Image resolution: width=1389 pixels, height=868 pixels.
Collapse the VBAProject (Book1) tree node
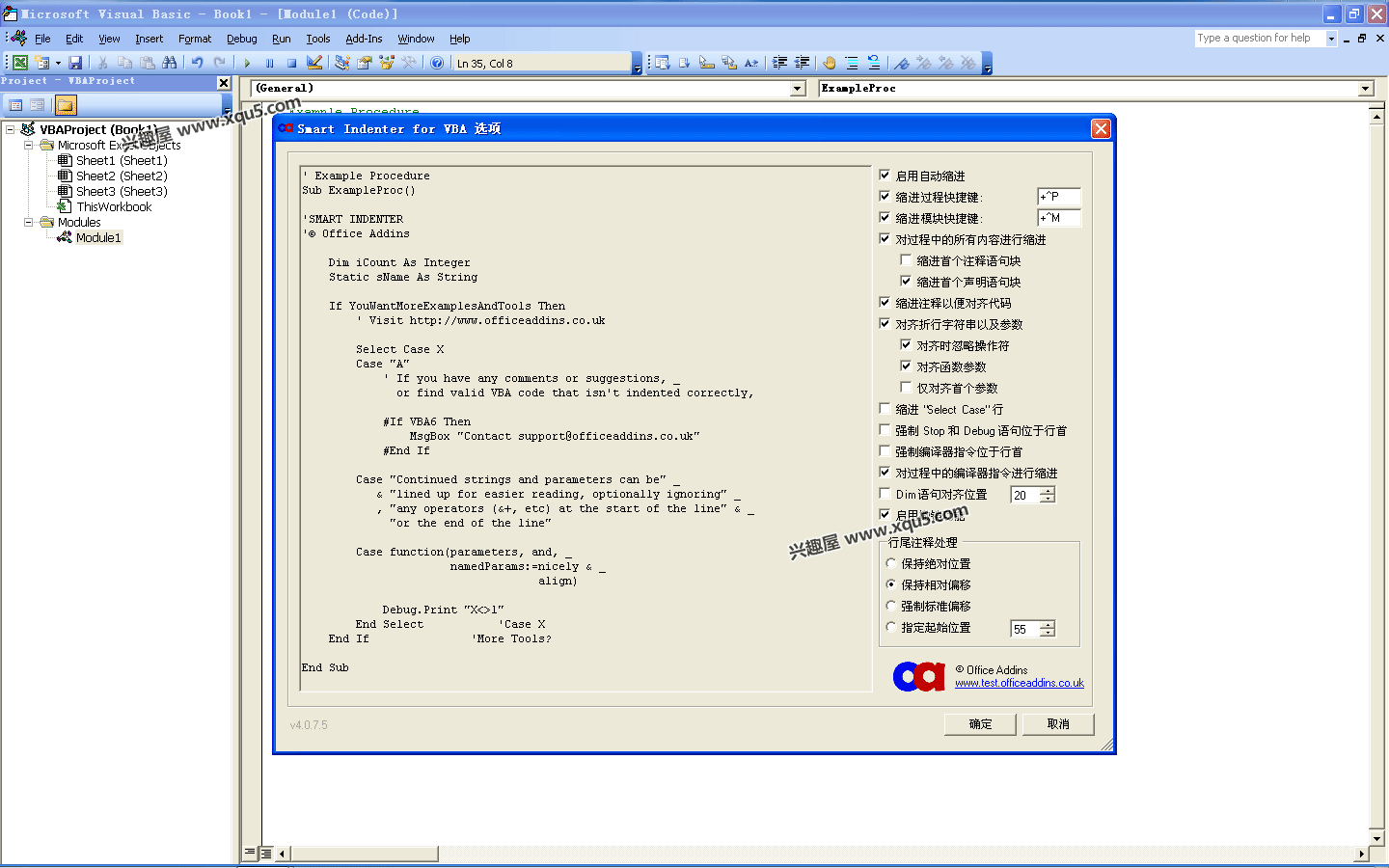(x=10, y=129)
